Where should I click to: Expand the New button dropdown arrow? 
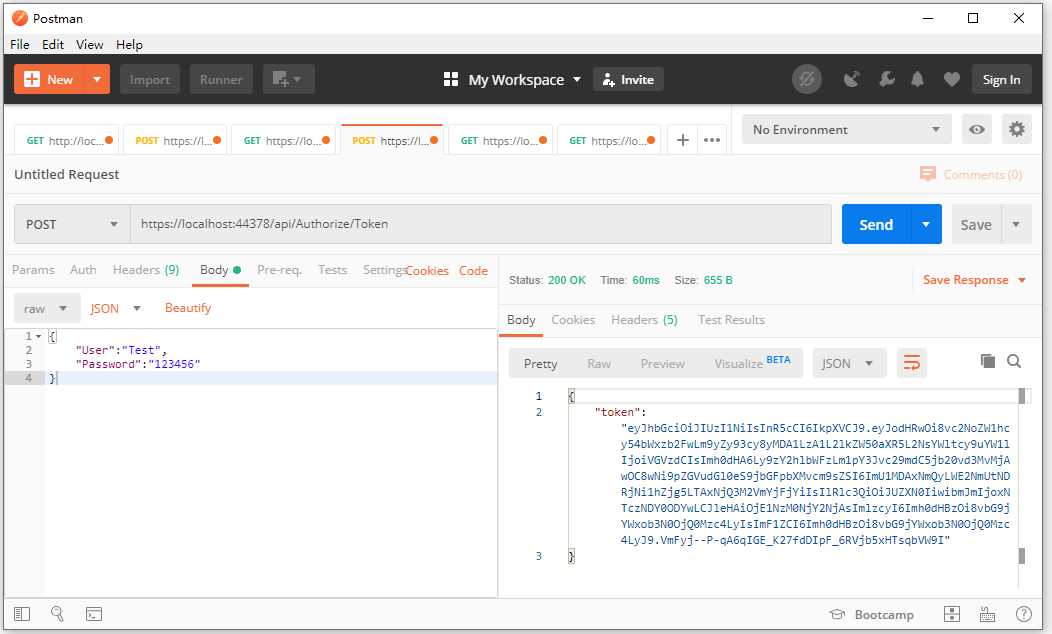97,80
